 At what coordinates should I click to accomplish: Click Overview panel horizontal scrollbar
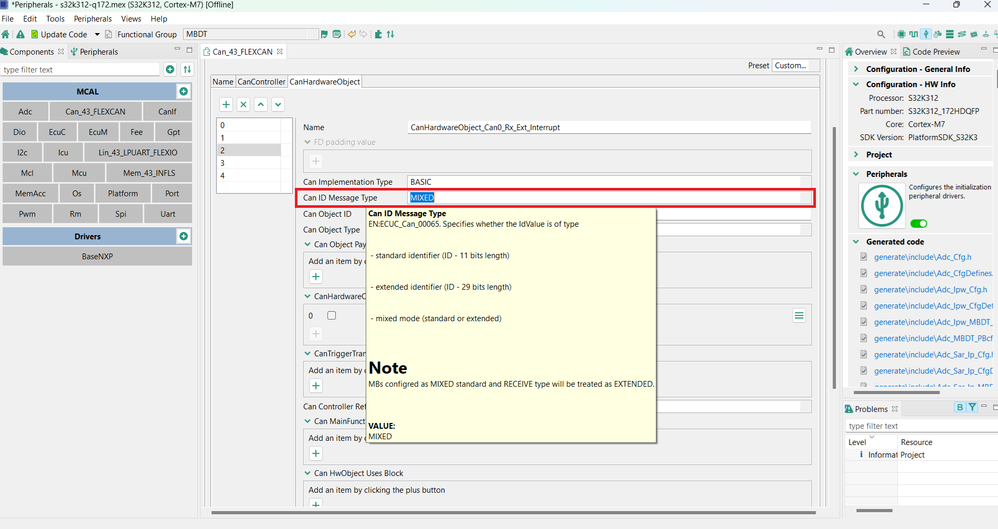899,392
